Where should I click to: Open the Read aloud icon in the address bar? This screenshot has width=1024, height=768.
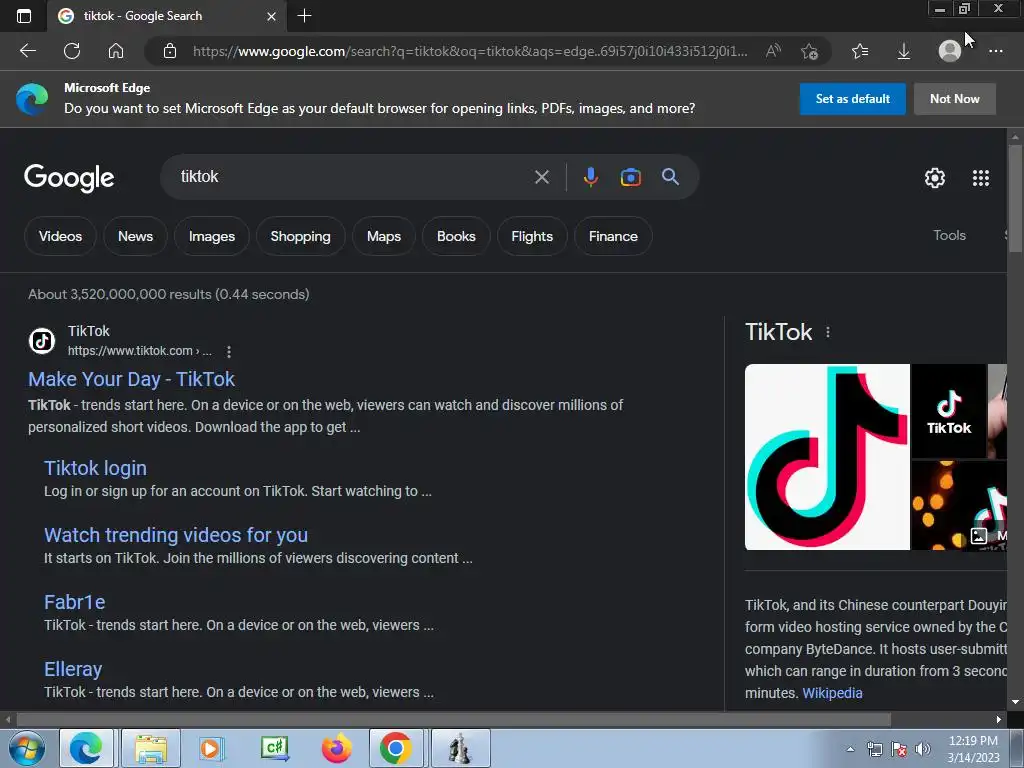coord(773,51)
